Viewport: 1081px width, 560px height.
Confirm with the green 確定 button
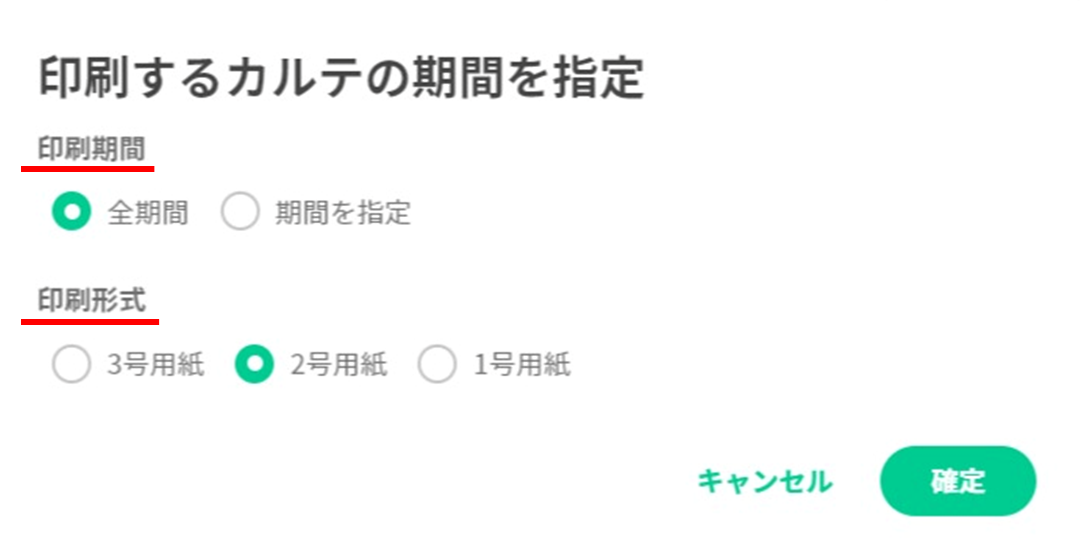[957, 481]
